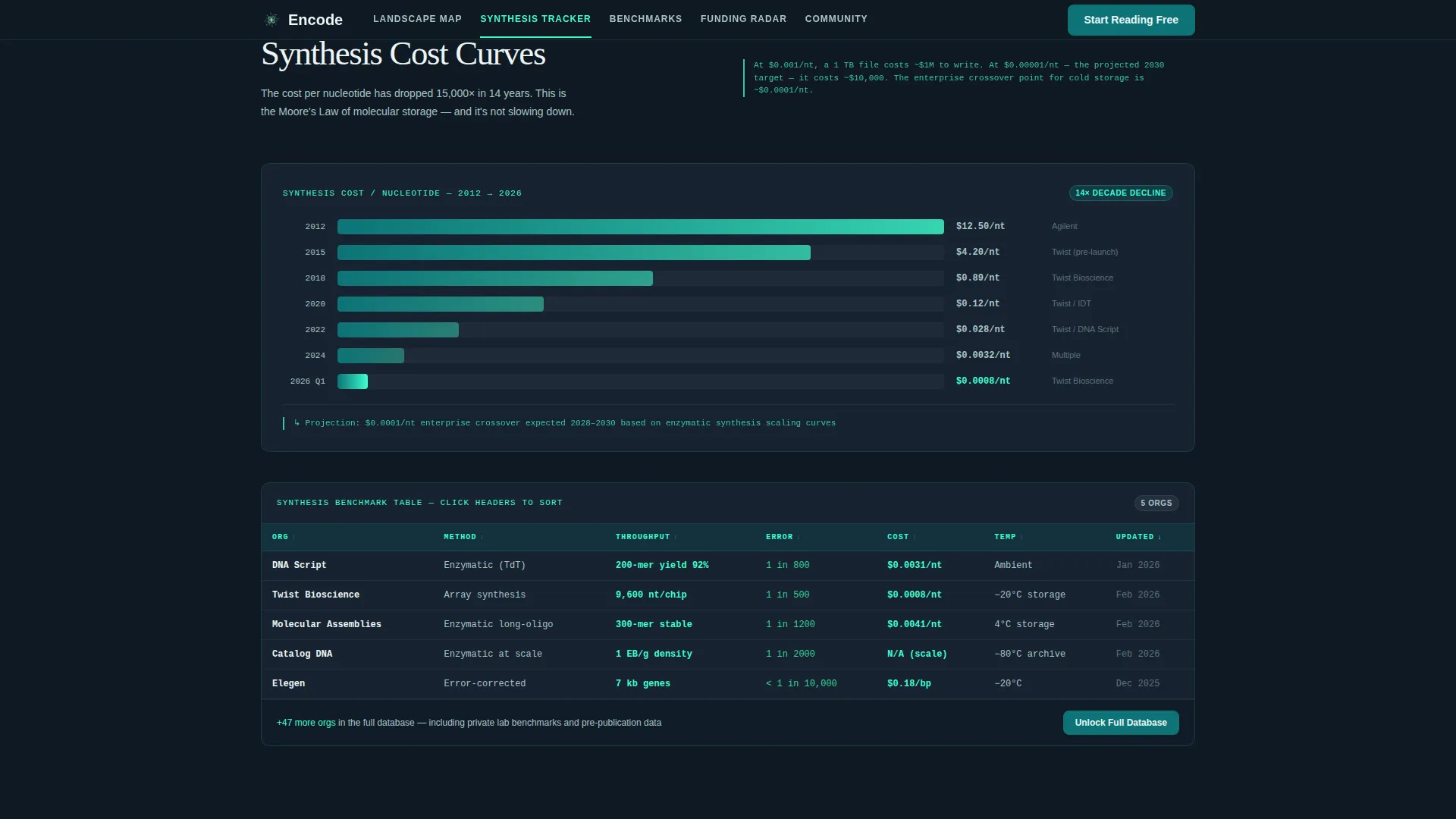Click the $12.50/nt value label
The height and width of the screenshot is (819, 1456).
(x=981, y=227)
